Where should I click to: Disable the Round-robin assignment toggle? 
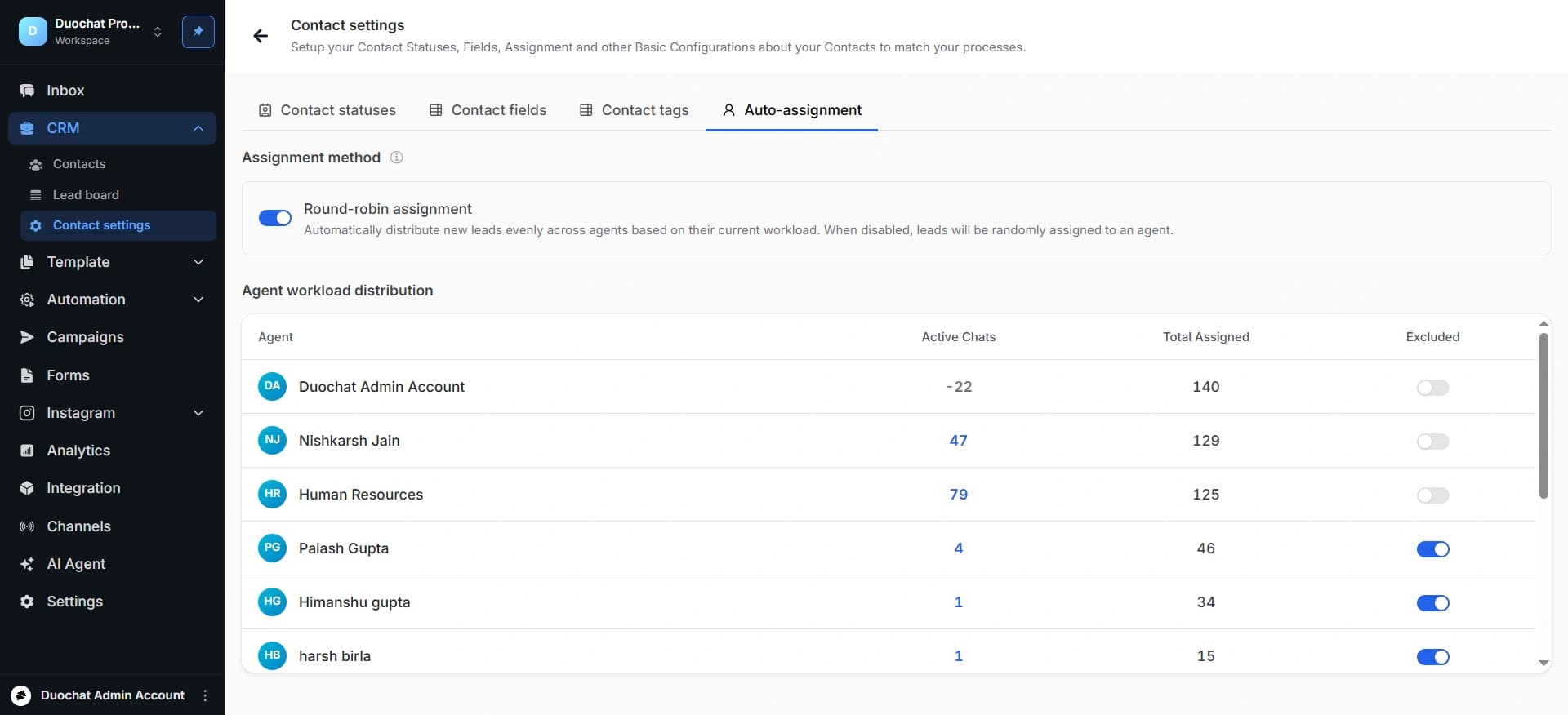coord(275,218)
